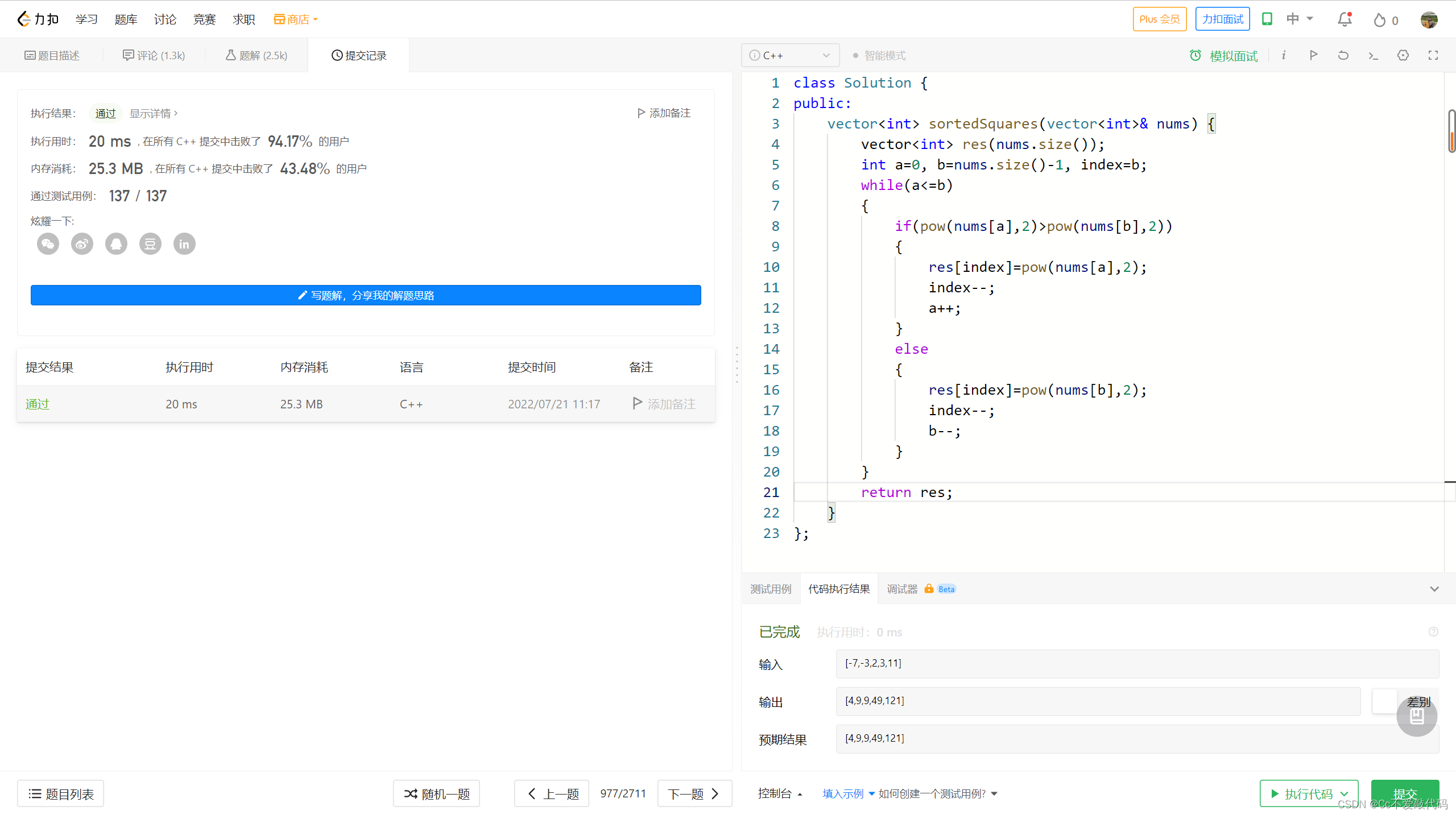Click the 输入 test case field
This screenshot has width=1456, height=815.
(x=1136, y=664)
